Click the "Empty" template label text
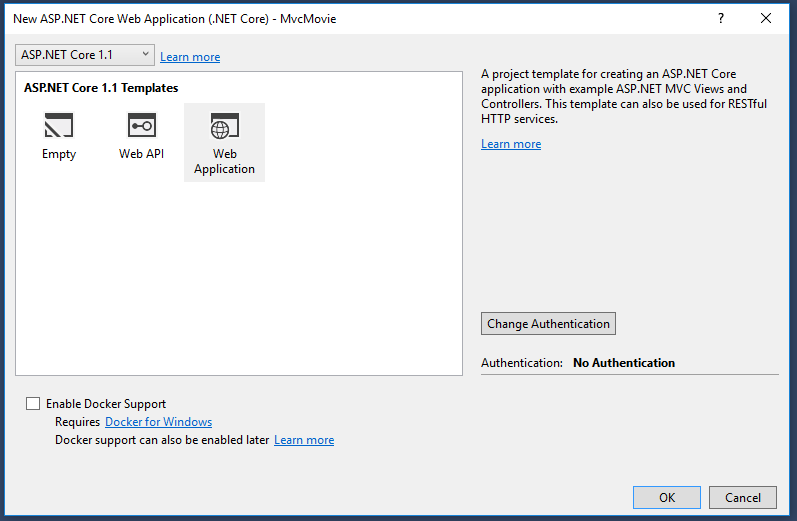The image size is (797, 521). [x=59, y=154]
